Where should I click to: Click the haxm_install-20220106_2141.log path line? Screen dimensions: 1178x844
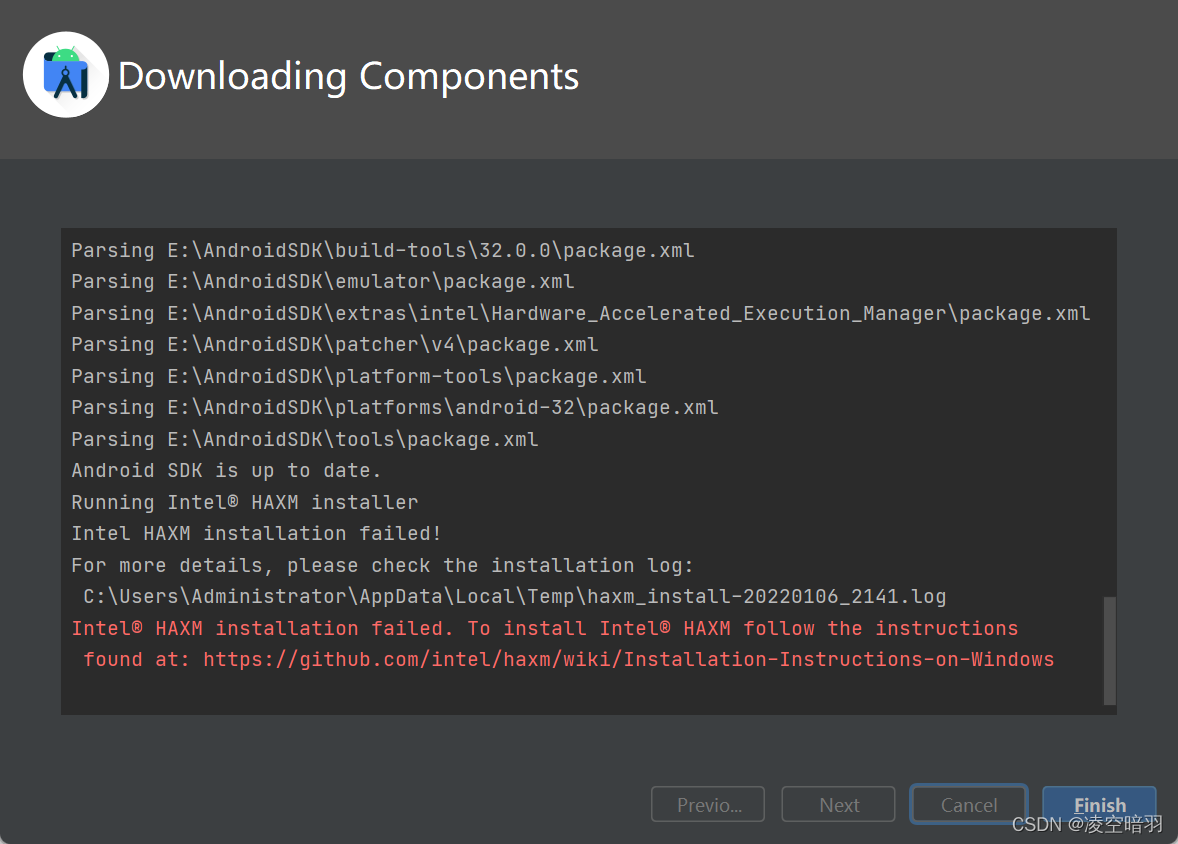pyautogui.click(x=515, y=597)
